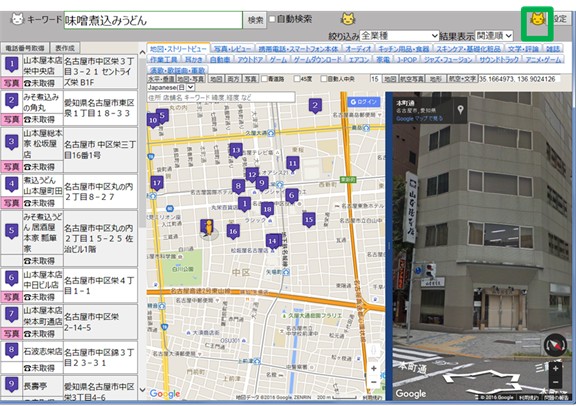The image size is (576, 406).
Task: Select map marker number 5
Action: coord(162,116)
